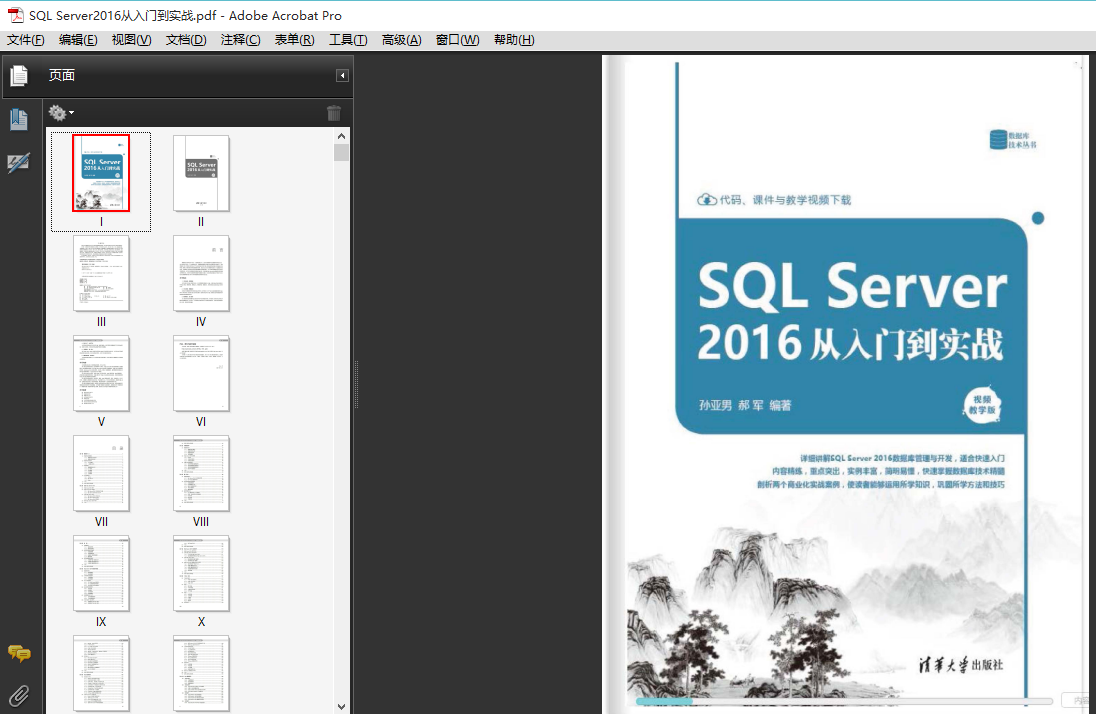Select page VIII thumbnail
The width and height of the screenshot is (1096, 714).
pos(201,473)
